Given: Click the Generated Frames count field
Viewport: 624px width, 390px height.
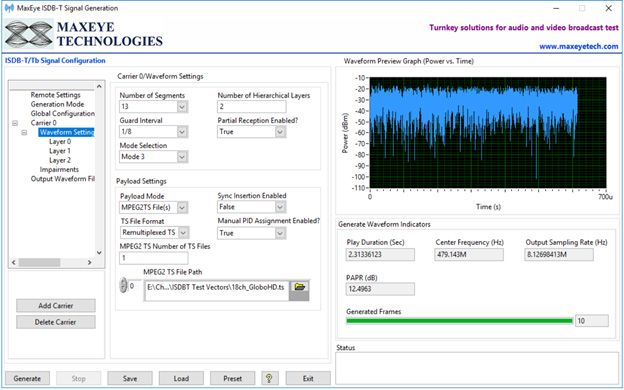Looking at the screenshot, I should point(592,321).
